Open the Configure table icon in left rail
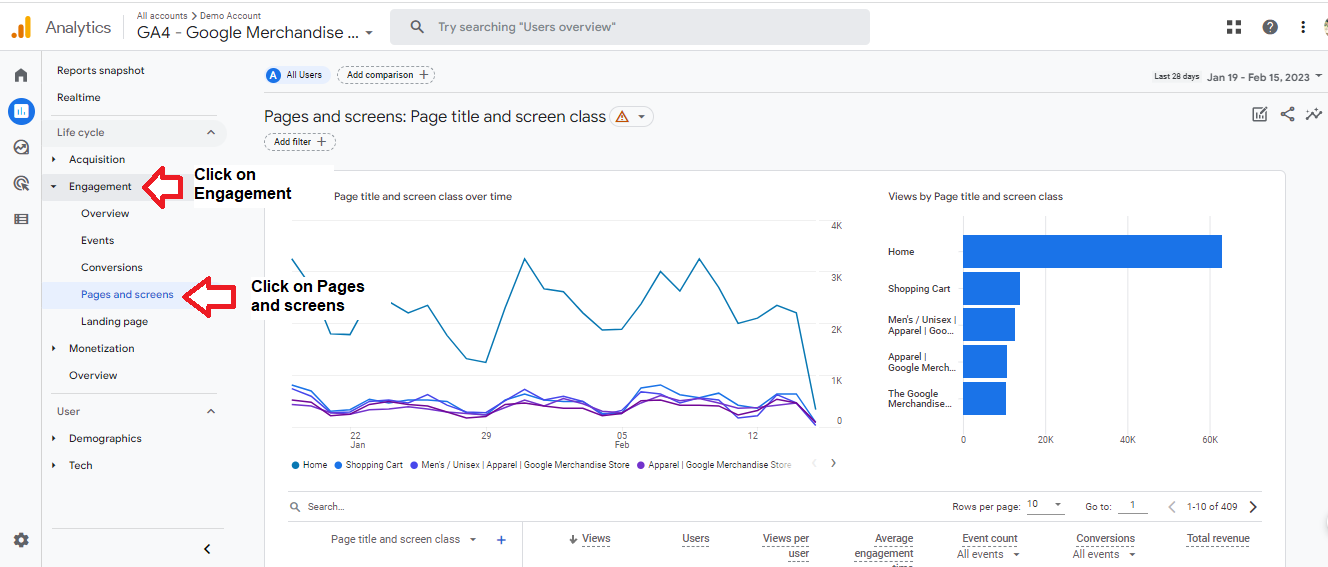 tap(21, 219)
